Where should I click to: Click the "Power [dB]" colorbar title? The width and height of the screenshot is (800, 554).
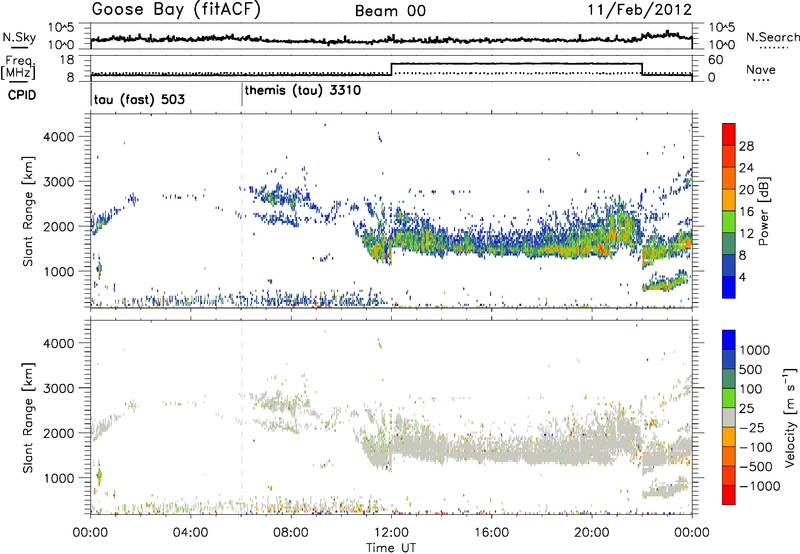click(x=763, y=211)
